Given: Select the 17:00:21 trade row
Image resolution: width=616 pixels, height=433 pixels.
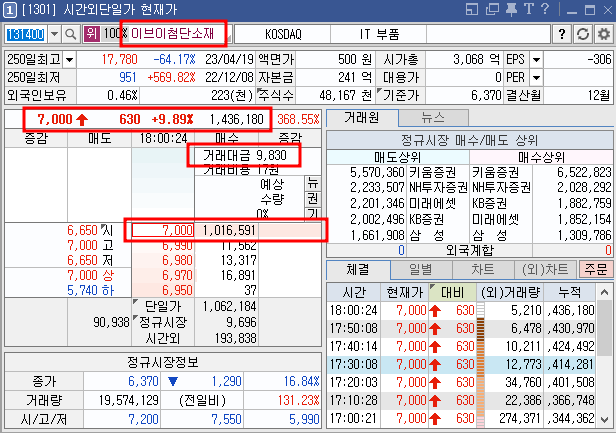Looking at the screenshot, I should pos(461,418).
